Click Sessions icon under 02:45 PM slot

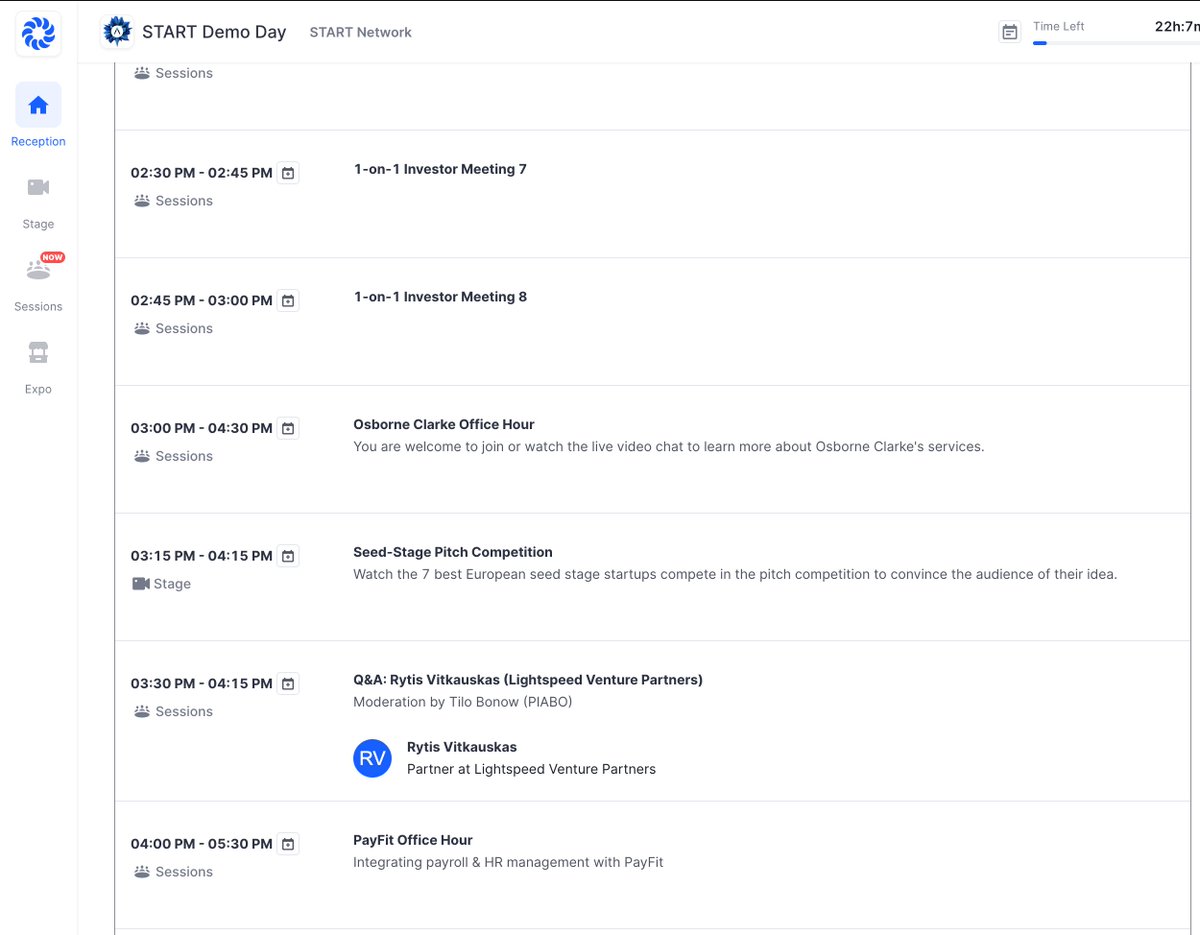click(142, 329)
